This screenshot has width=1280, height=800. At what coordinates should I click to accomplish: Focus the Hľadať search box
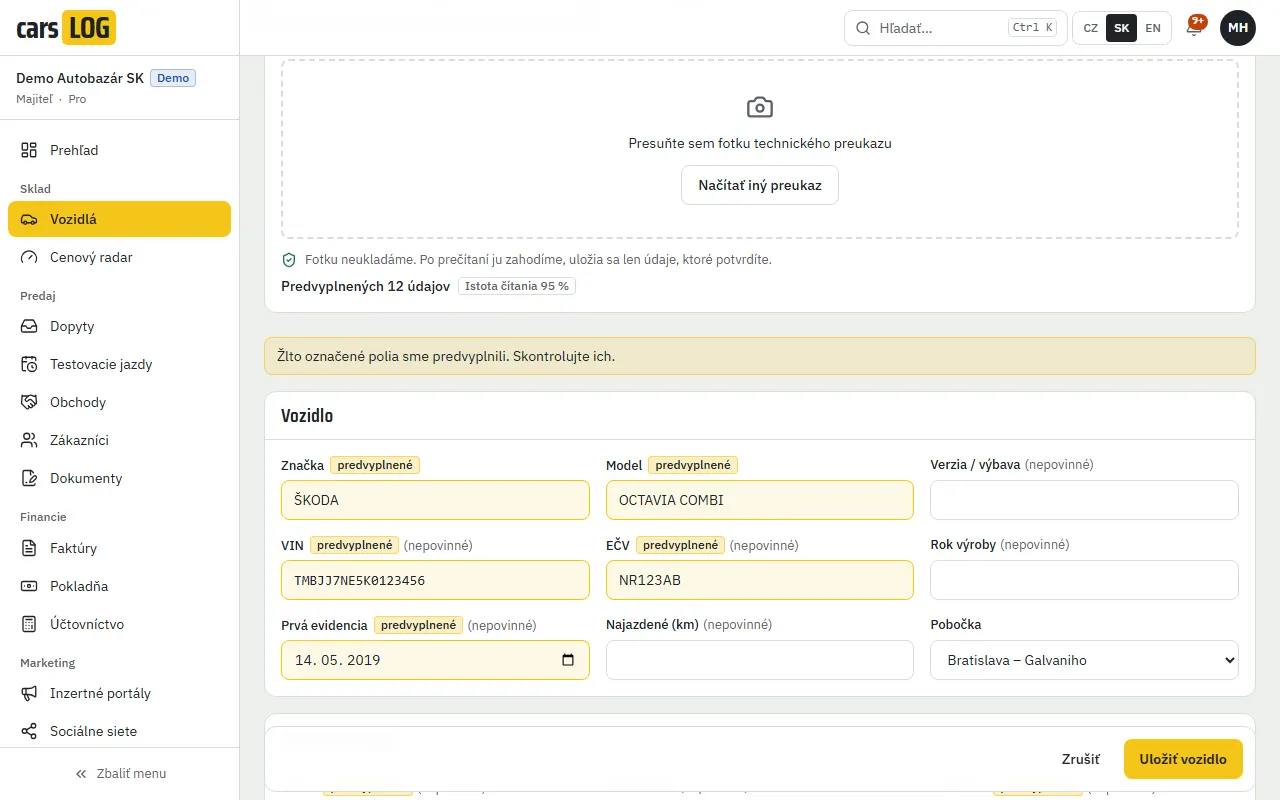coord(955,28)
